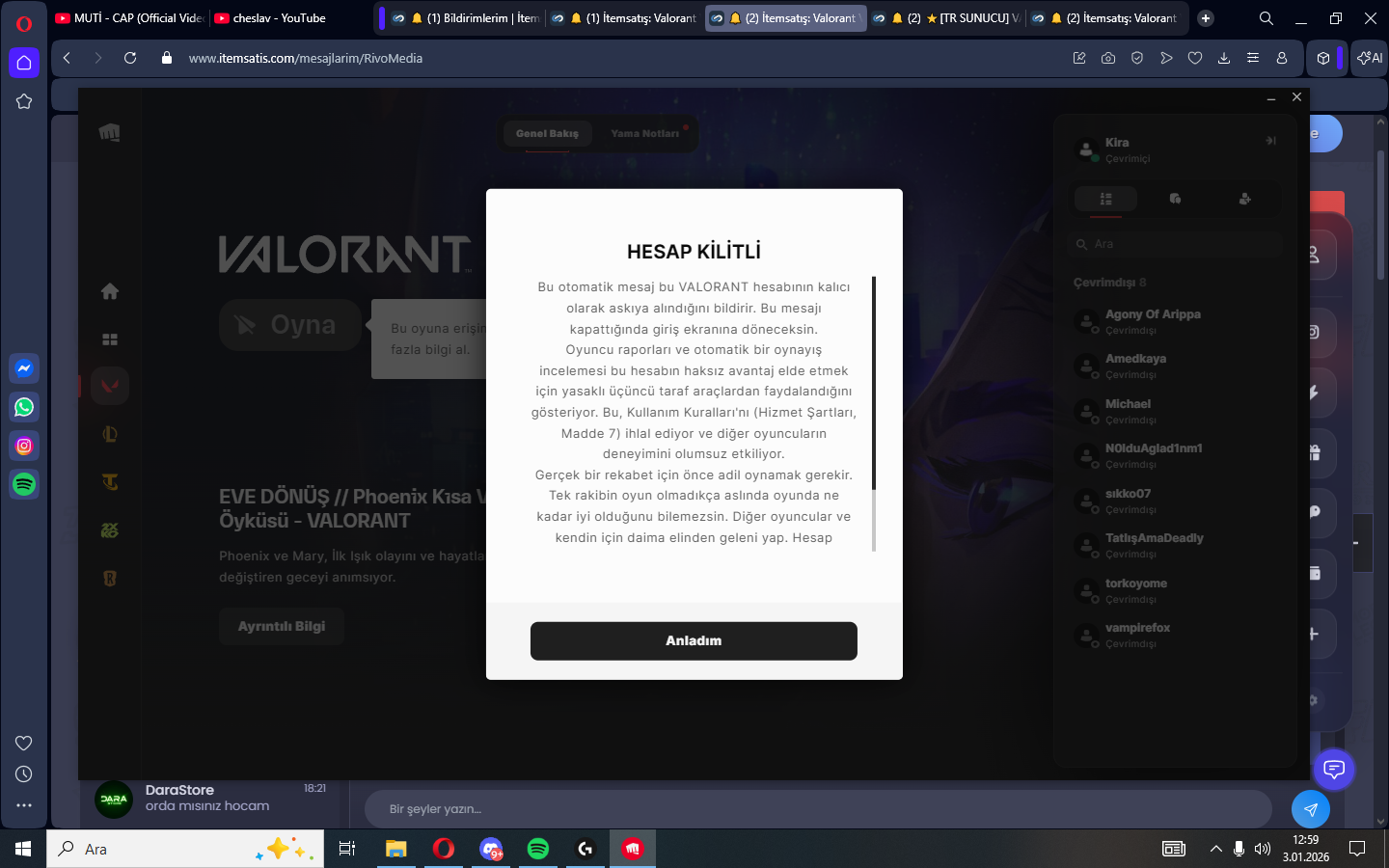Click the Anladım button in the dialog

pyautogui.click(x=694, y=641)
